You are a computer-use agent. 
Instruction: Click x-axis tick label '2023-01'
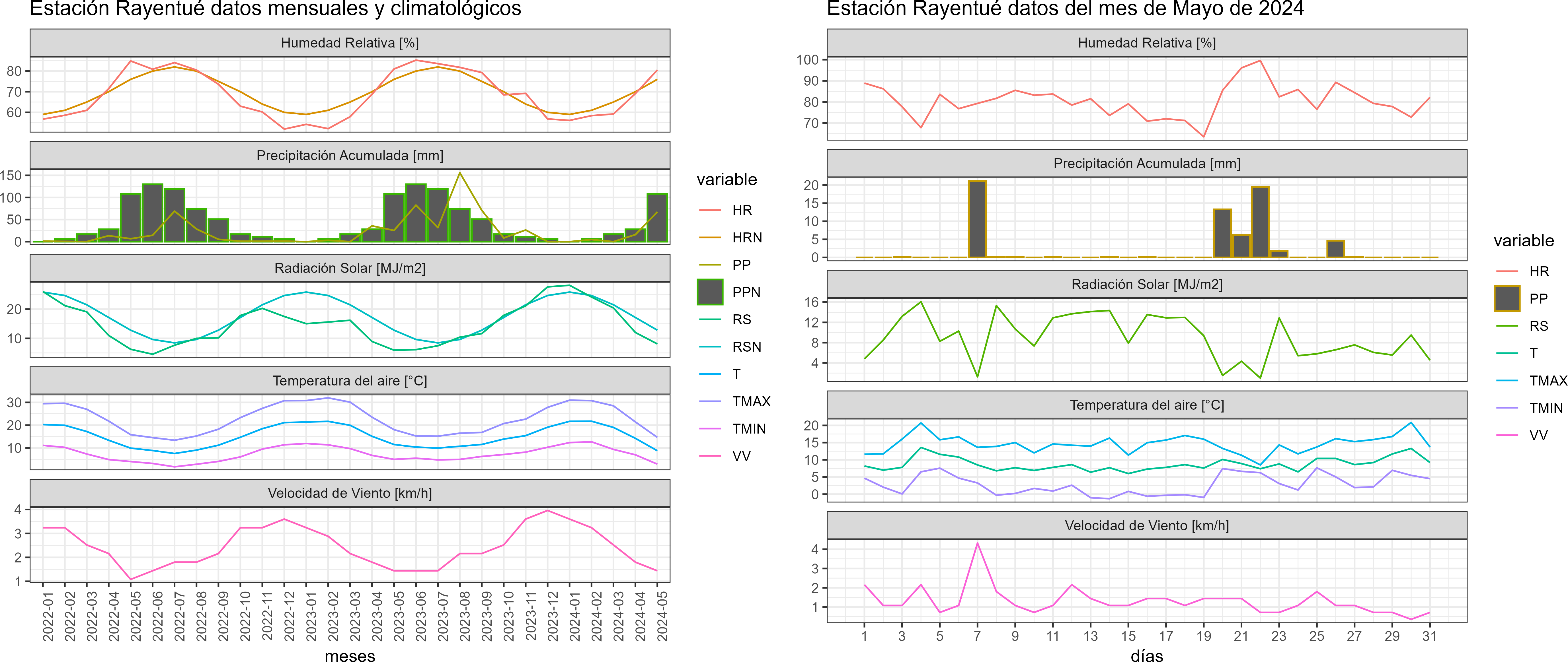[x=311, y=616]
